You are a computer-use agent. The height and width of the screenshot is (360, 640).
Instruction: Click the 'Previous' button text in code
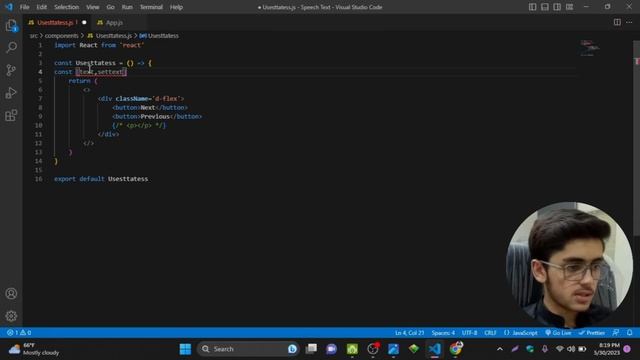click(x=155, y=116)
